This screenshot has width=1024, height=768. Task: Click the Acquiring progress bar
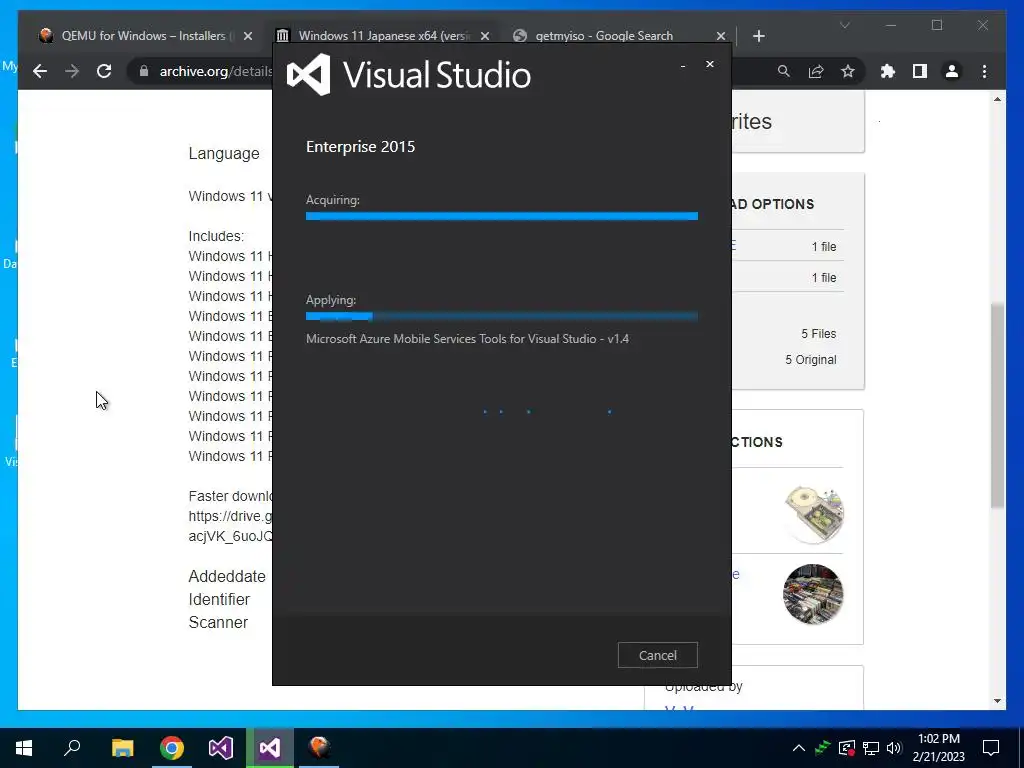[502, 216]
